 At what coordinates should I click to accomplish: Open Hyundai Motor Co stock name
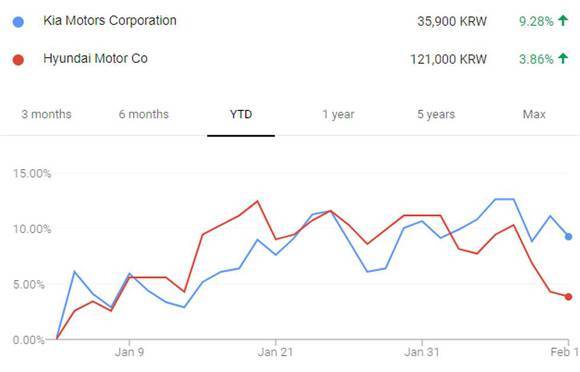(95, 58)
